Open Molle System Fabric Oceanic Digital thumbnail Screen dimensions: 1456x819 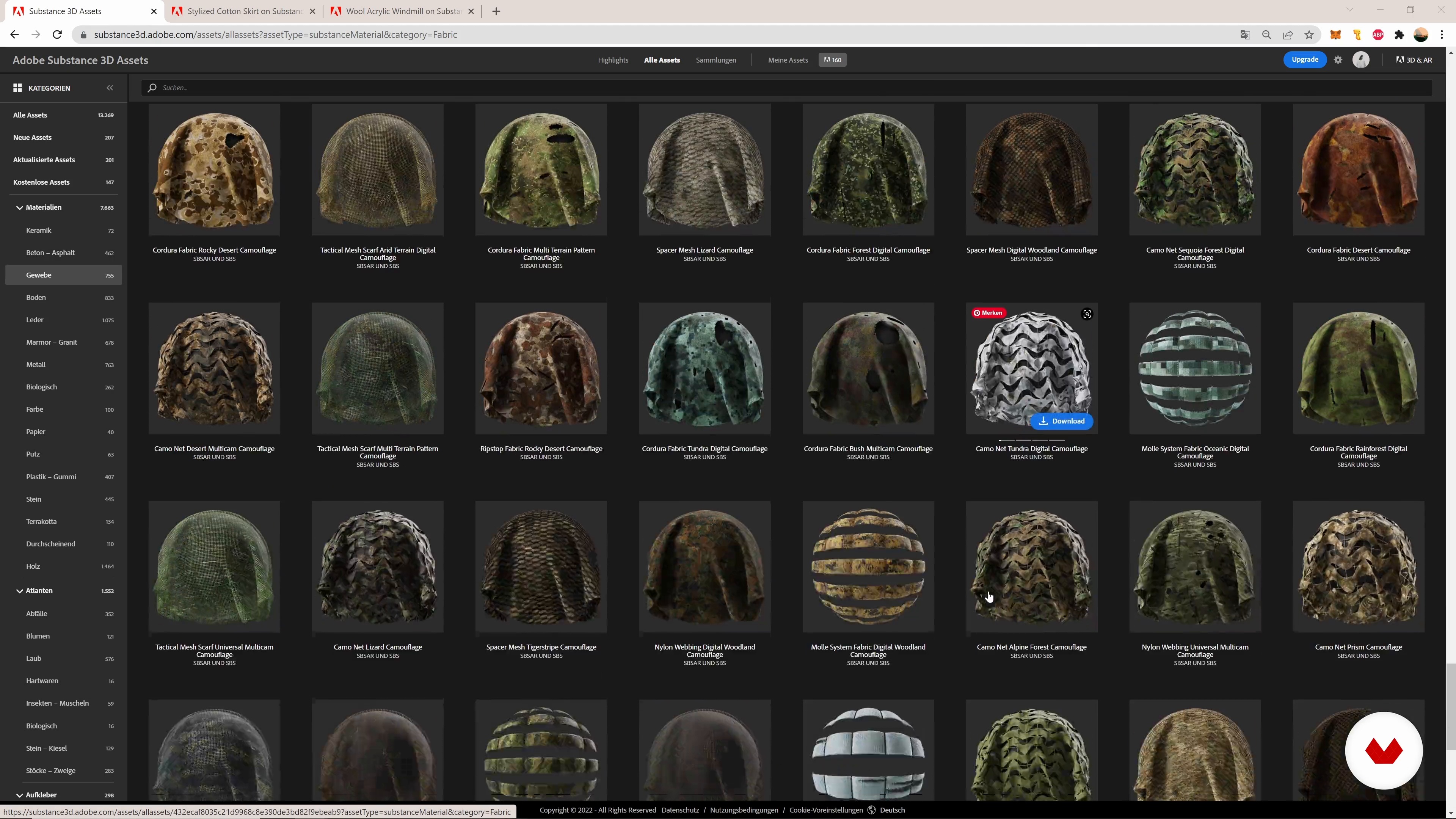[x=1195, y=368]
